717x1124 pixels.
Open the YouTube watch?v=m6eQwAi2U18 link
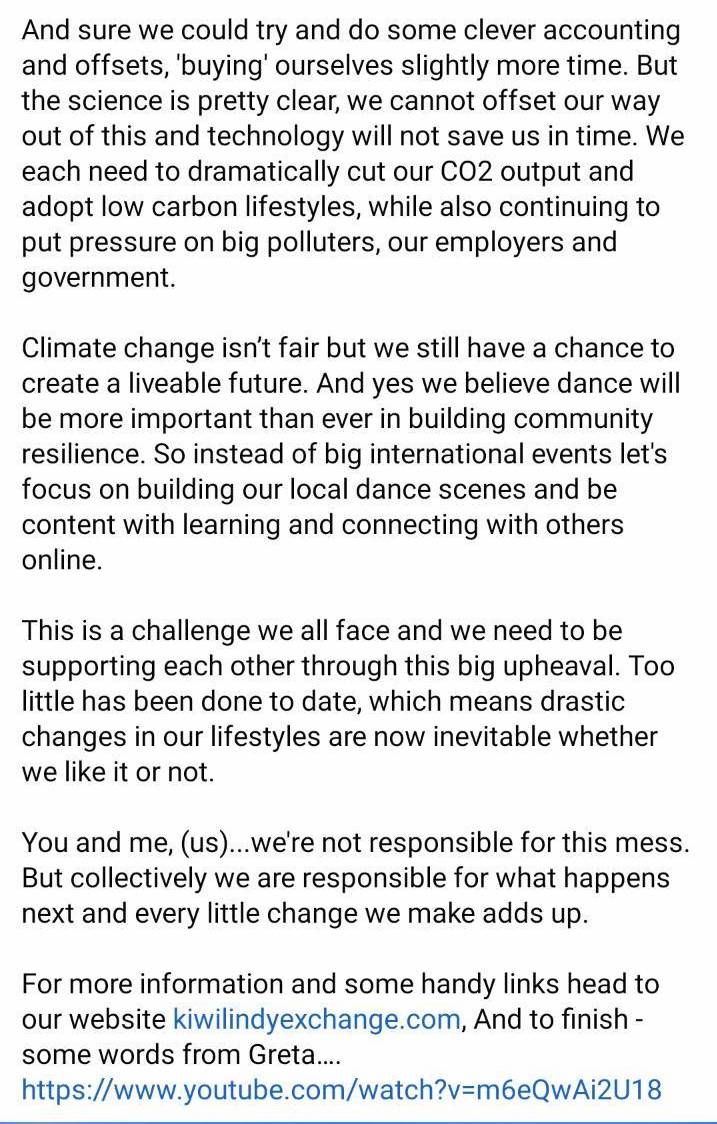tap(341, 1090)
